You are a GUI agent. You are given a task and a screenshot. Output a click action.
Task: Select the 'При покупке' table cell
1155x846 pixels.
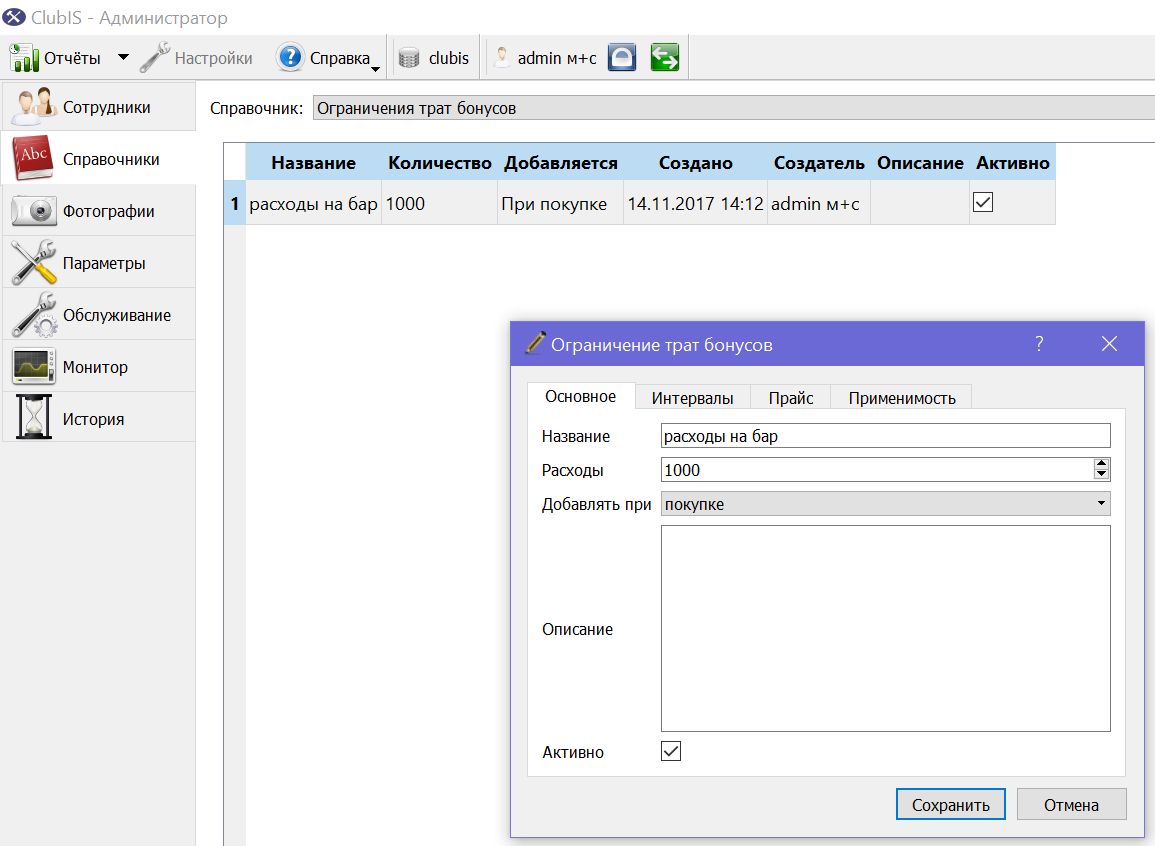pyautogui.click(x=561, y=203)
